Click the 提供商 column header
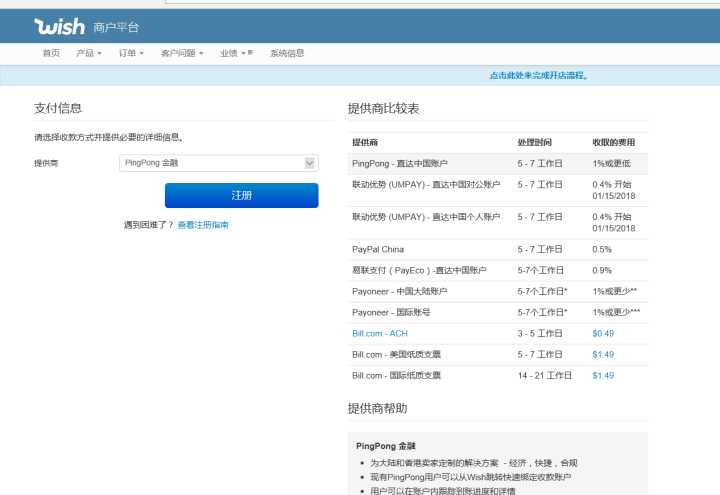 (x=365, y=142)
